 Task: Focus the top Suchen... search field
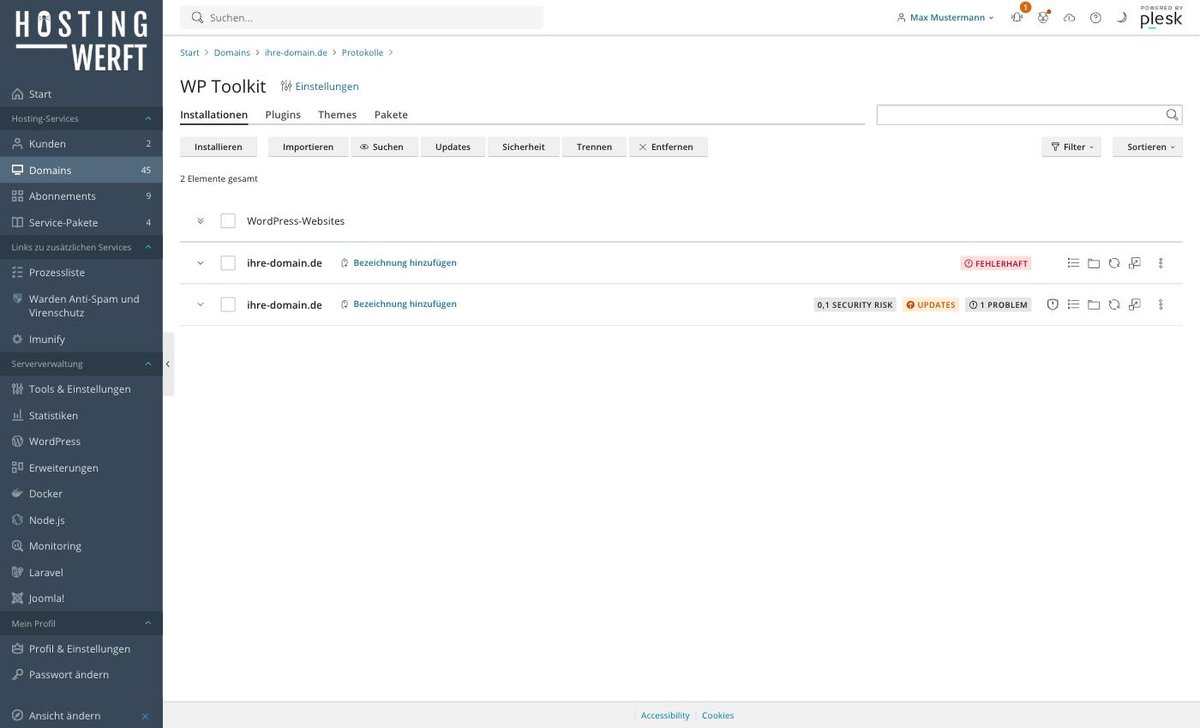coord(362,17)
